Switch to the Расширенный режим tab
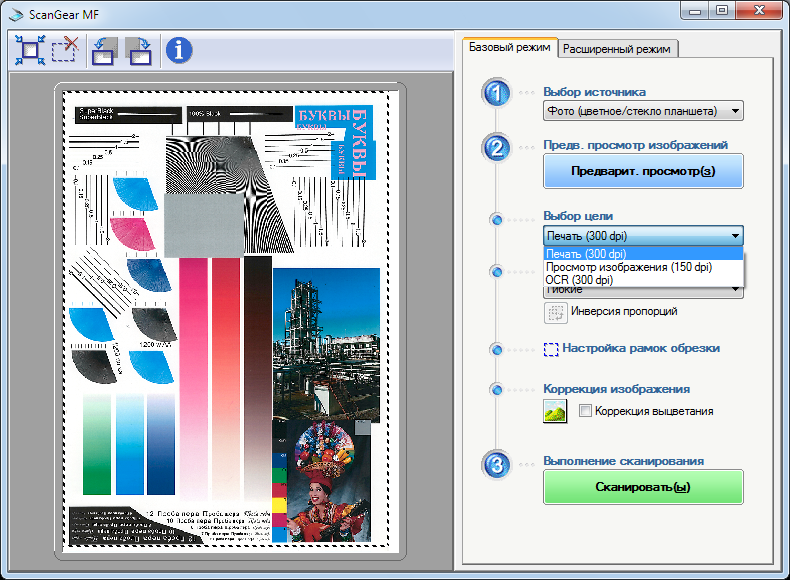The image size is (790, 580). click(x=617, y=49)
